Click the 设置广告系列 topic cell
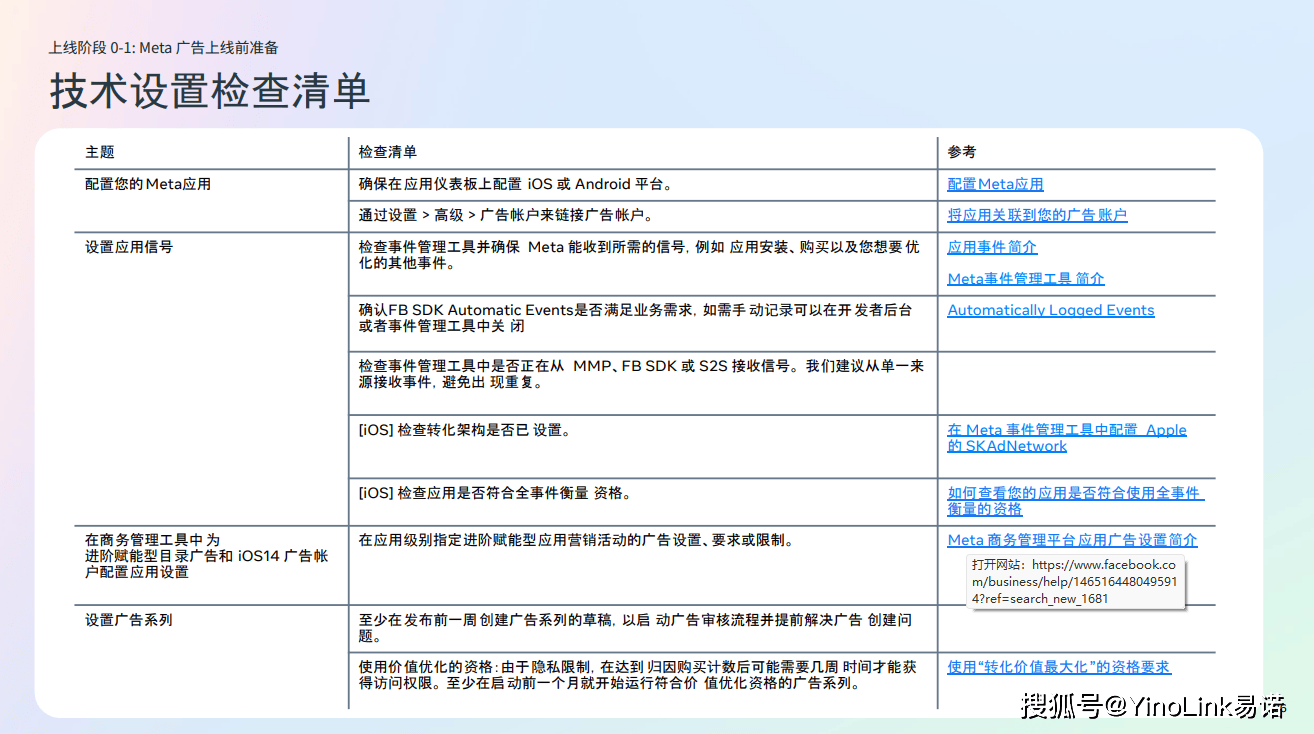Screen dimensions: 1314x734 pos(129,620)
